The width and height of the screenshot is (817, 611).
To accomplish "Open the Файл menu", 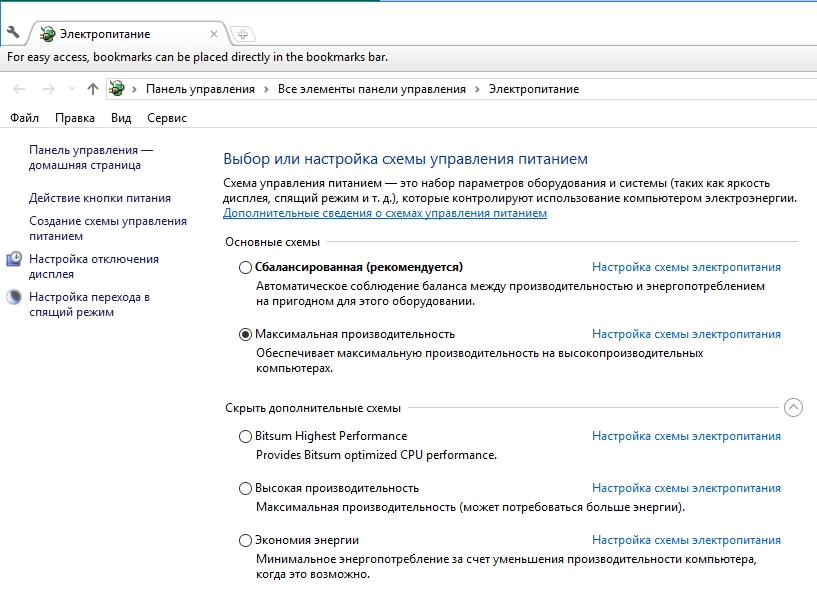I will [24, 118].
